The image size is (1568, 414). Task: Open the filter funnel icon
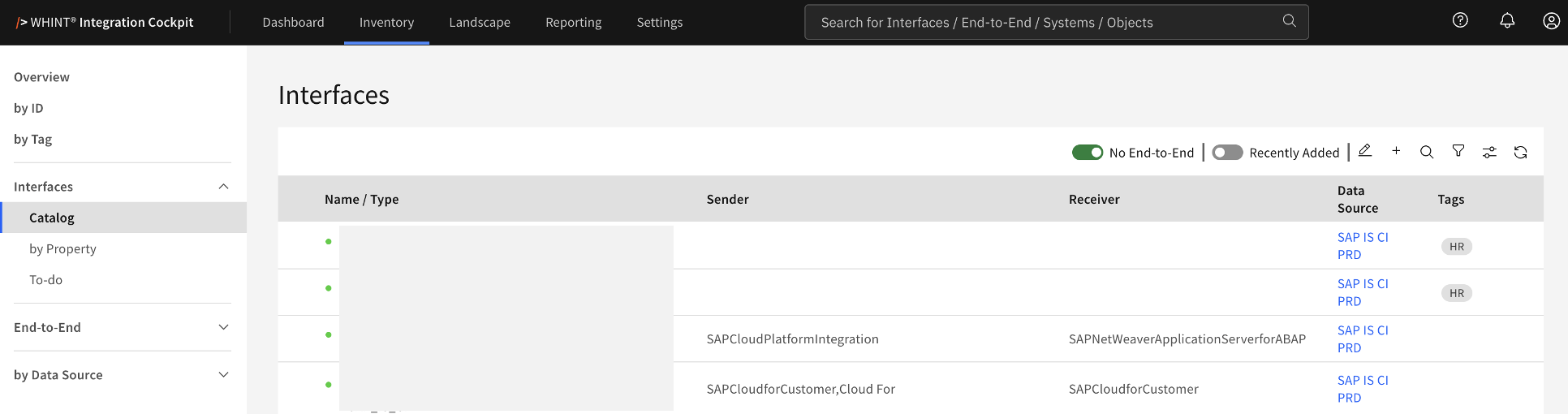tap(1458, 151)
